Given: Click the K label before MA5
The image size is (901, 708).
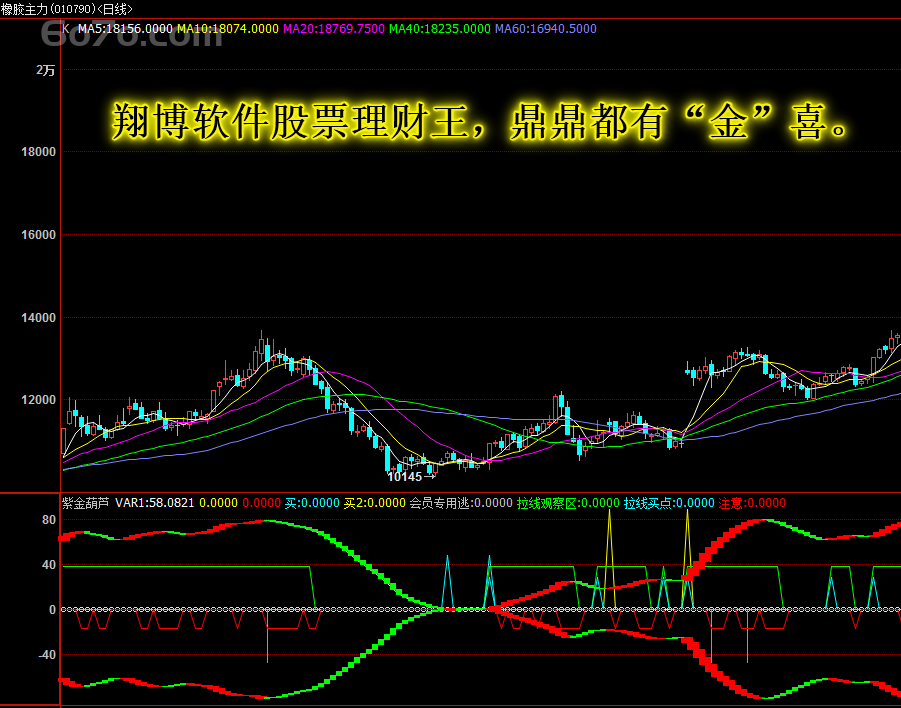Looking at the screenshot, I should [x=66, y=28].
